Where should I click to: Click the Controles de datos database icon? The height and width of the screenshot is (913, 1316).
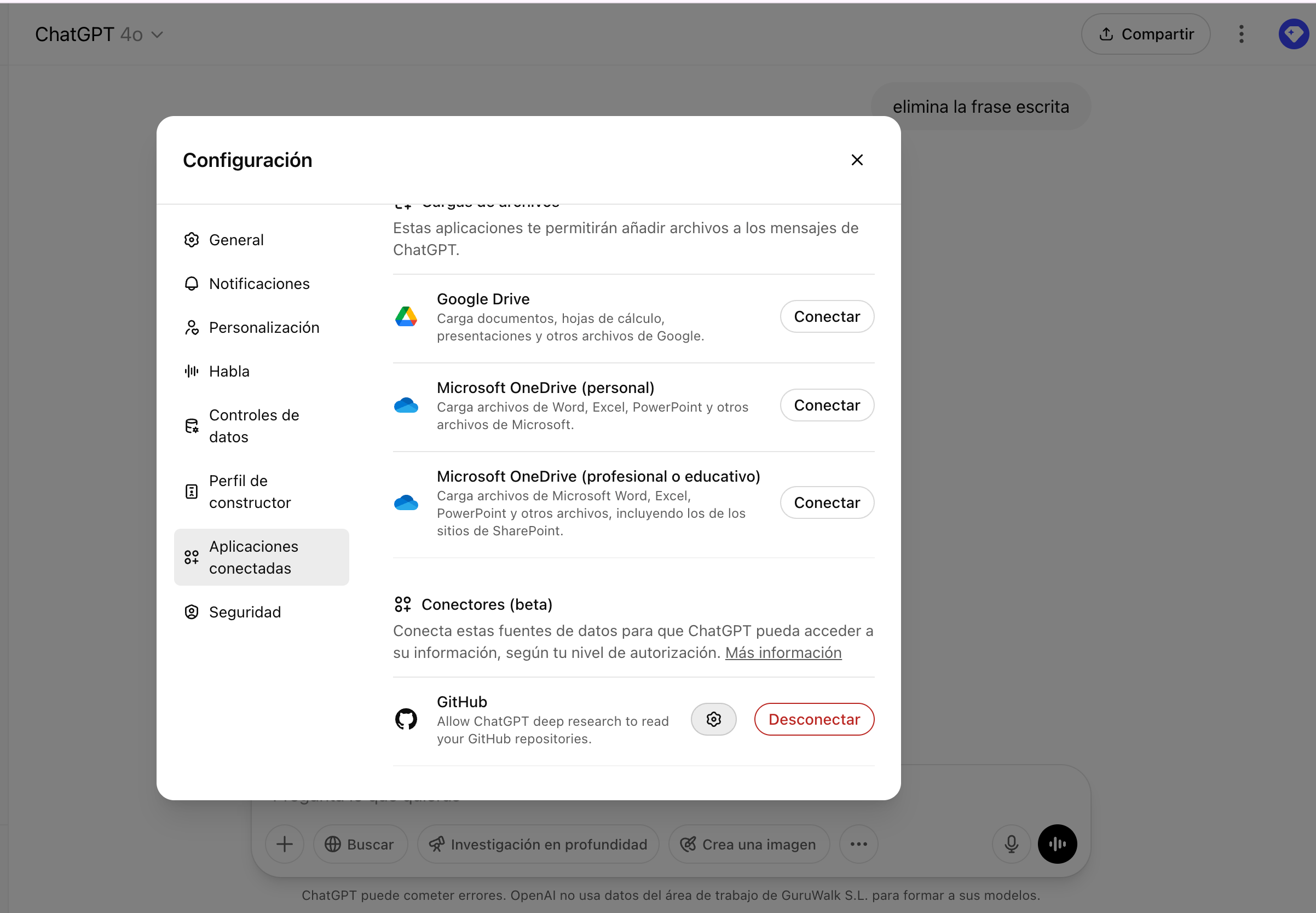(x=192, y=426)
